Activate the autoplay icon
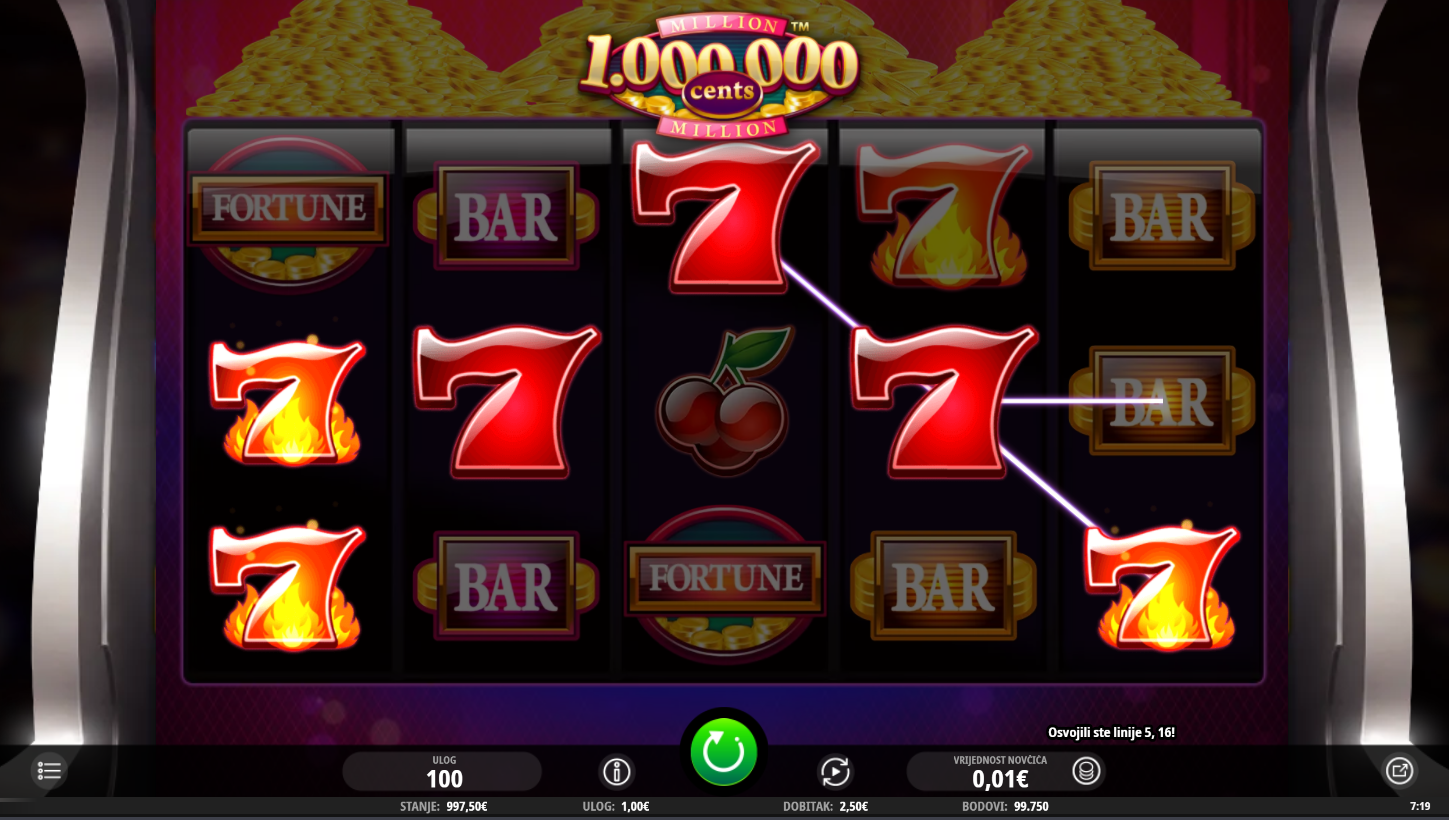This screenshot has width=1449, height=820. click(835, 772)
